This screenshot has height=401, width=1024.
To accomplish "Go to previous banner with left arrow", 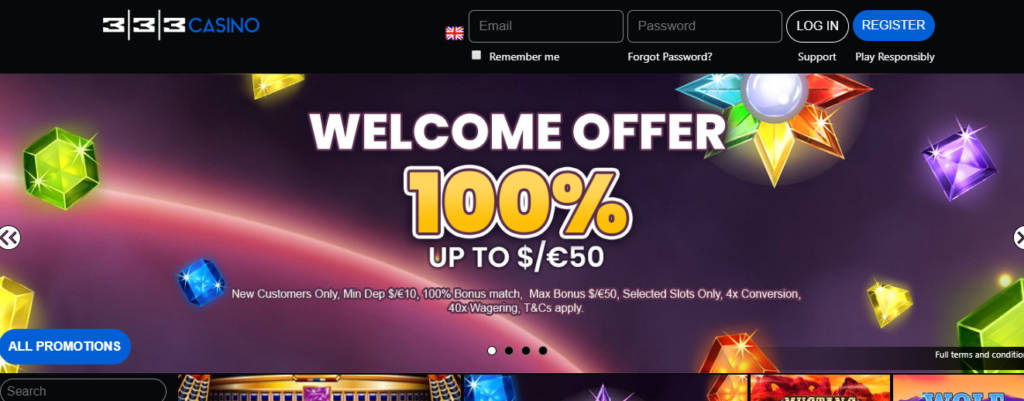I will coord(9,238).
